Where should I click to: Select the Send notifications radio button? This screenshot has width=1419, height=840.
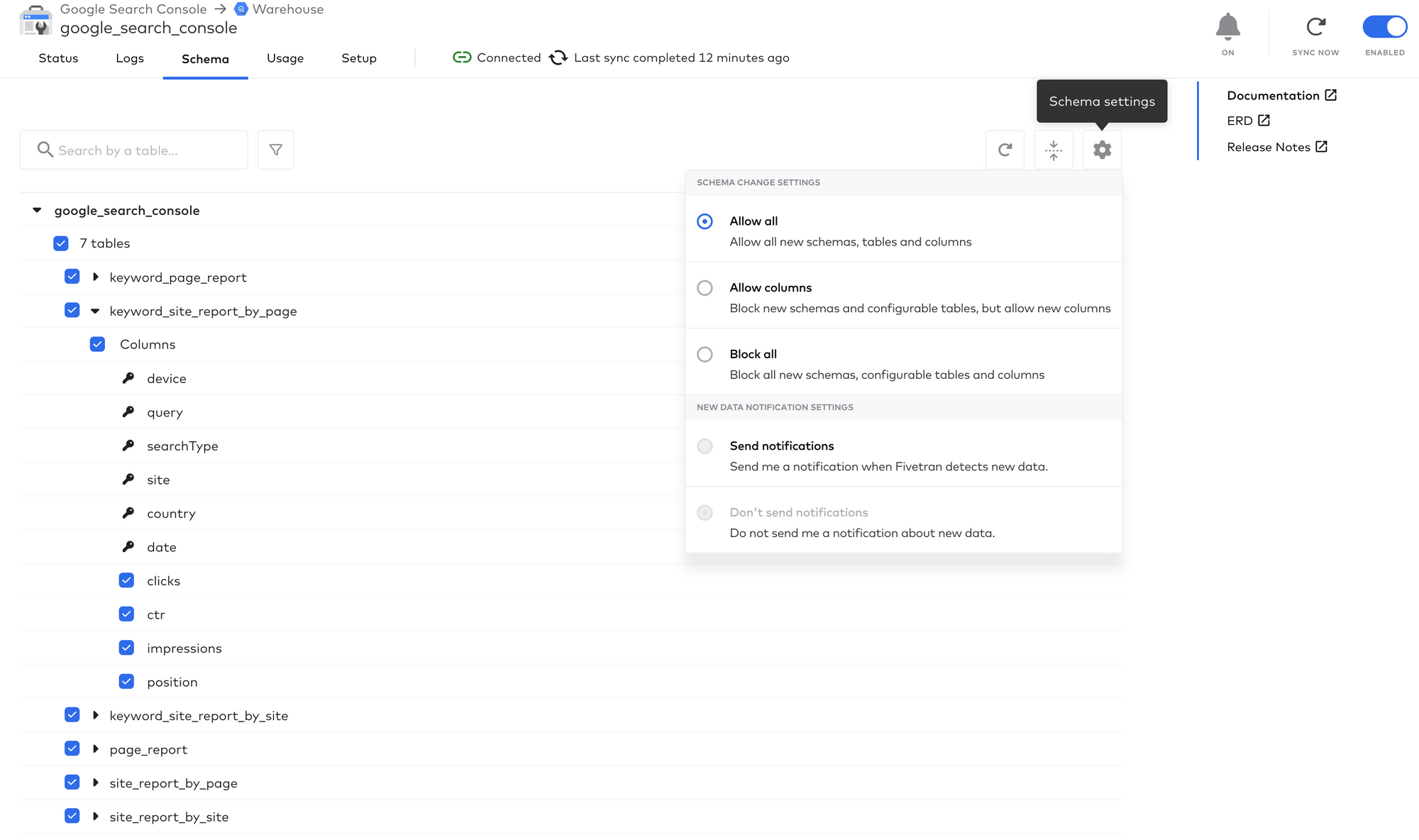(x=705, y=446)
